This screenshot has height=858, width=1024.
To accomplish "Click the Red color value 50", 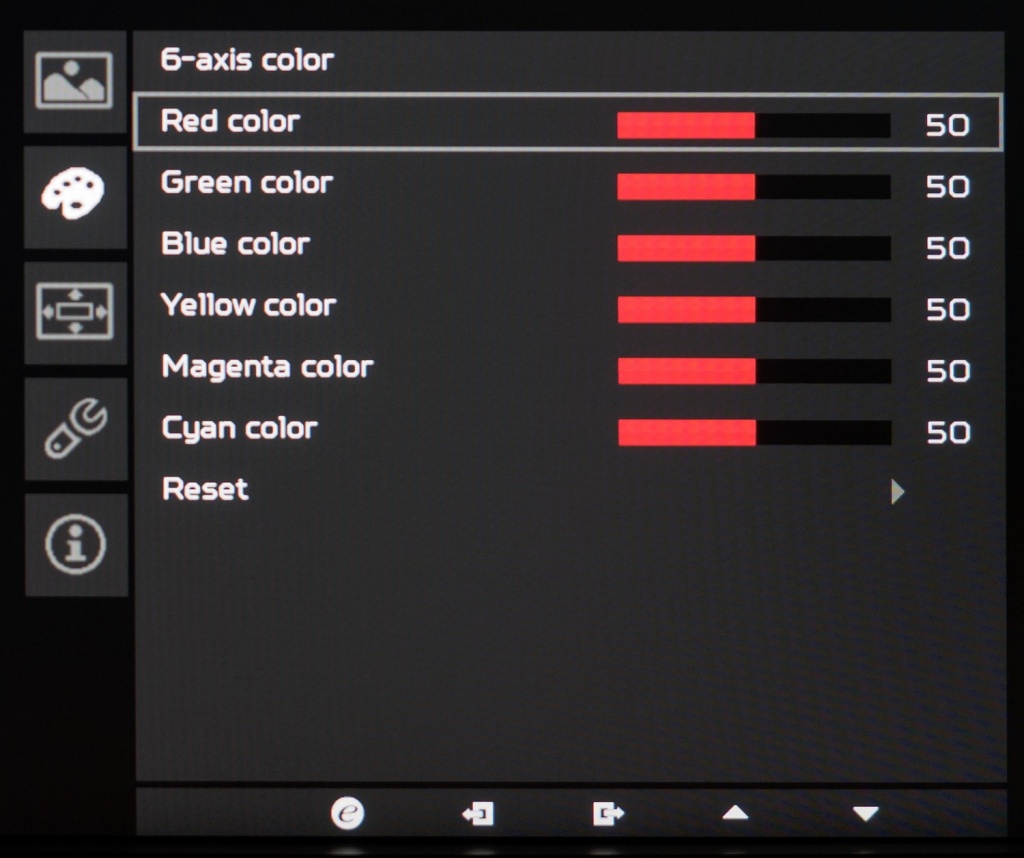I will [x=947, y=125].
